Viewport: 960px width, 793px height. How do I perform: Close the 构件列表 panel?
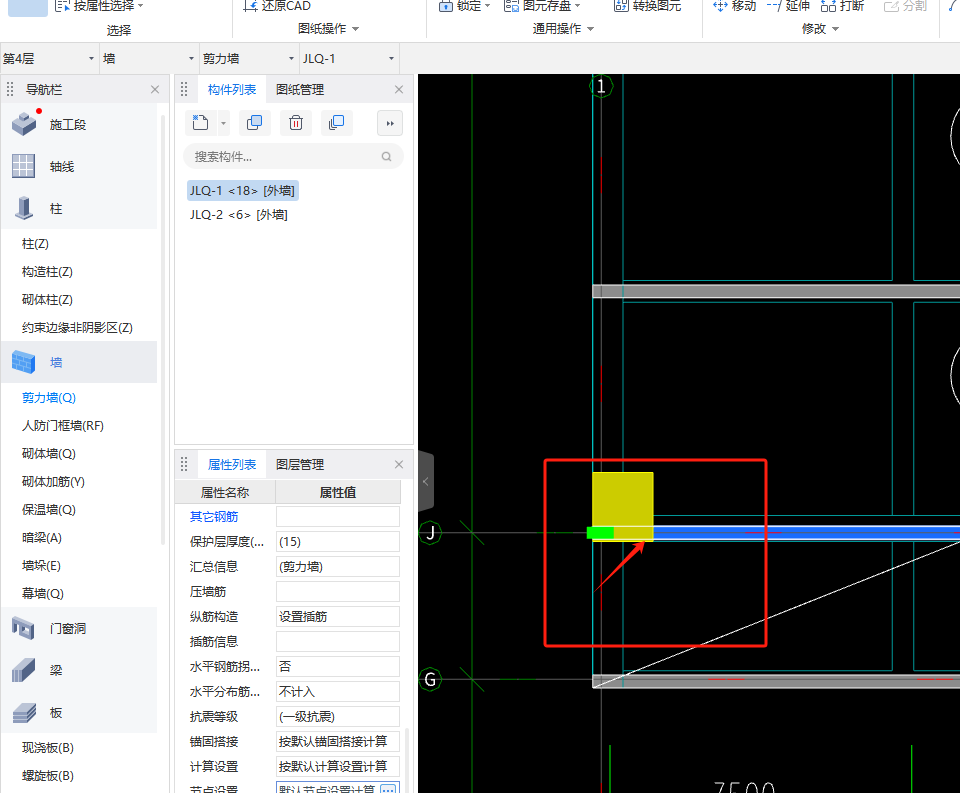coord(399,89)
